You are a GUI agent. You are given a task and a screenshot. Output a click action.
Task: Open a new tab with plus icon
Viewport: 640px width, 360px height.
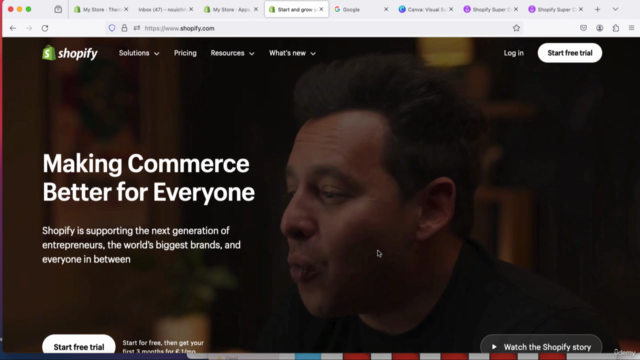(598, 9)
